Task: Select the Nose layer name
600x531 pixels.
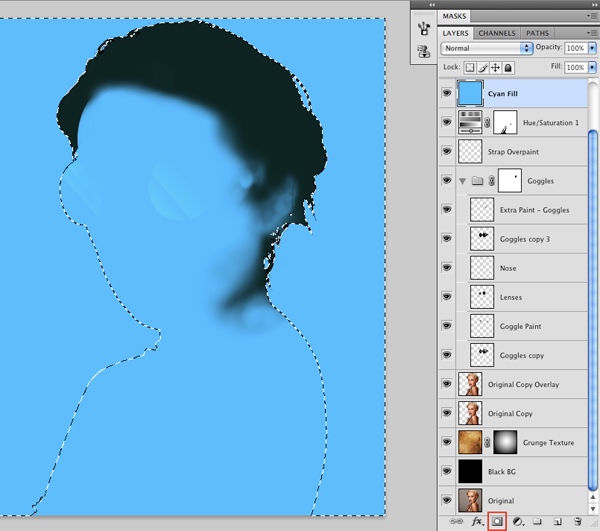Action: [x=508, y=268]
